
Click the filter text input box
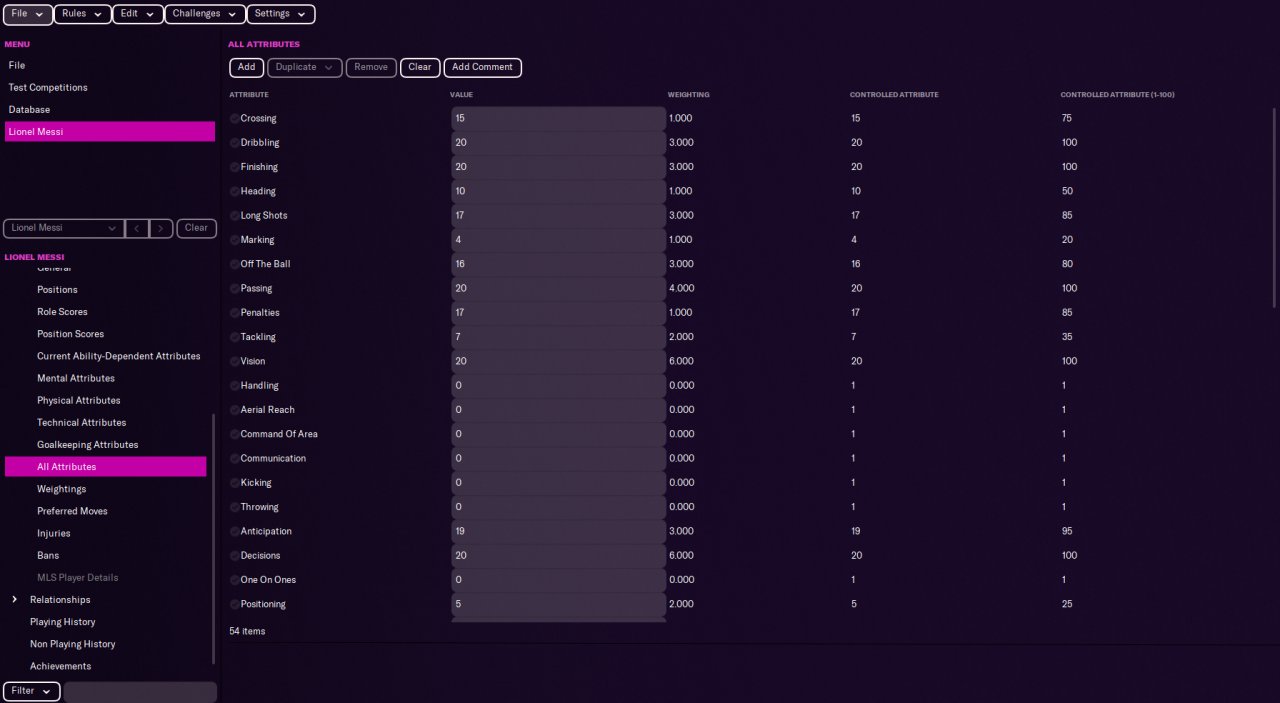tap(140, 691)
